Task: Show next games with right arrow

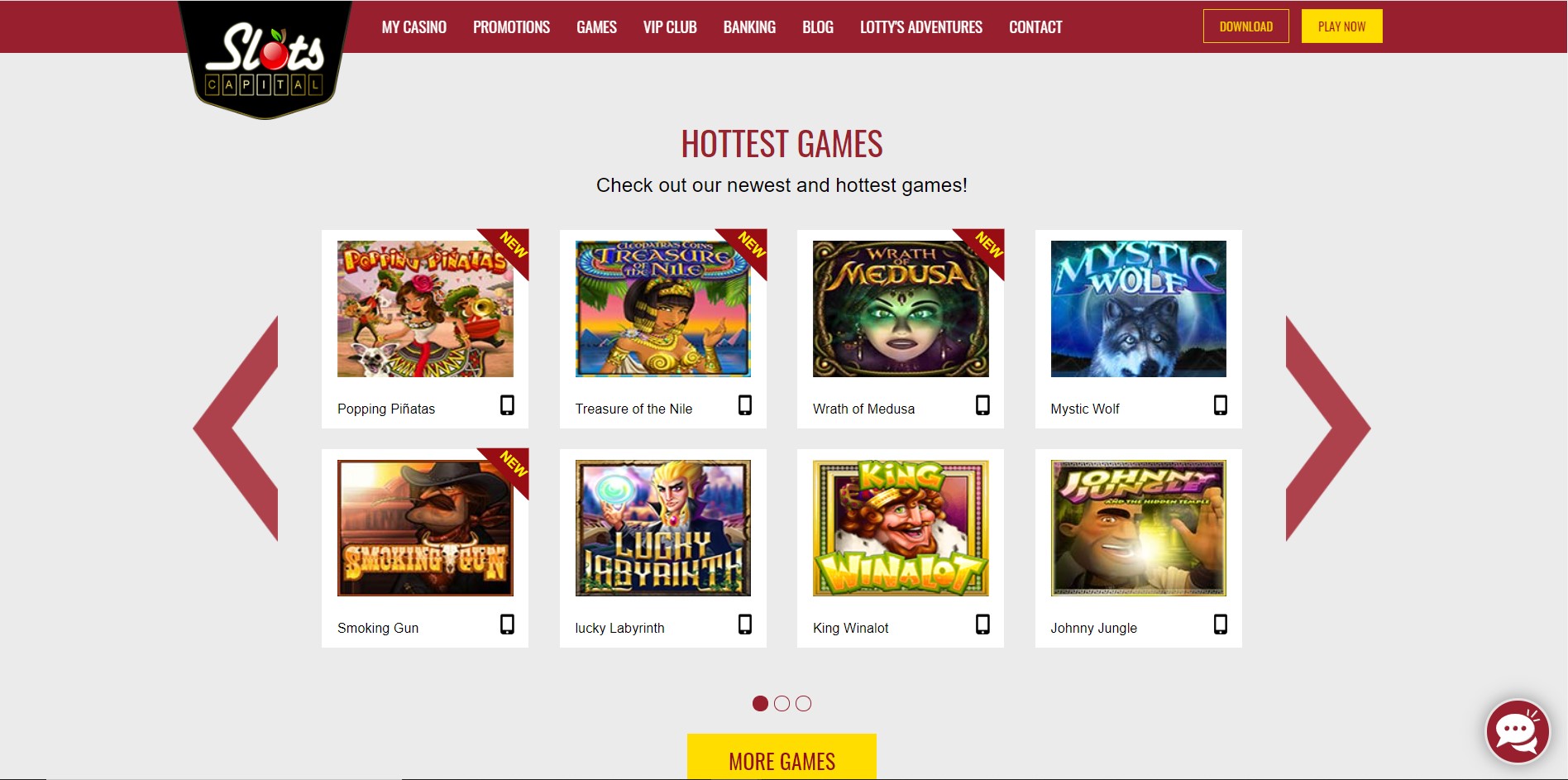Action: pyautogui.click(x=1328, y=428)
